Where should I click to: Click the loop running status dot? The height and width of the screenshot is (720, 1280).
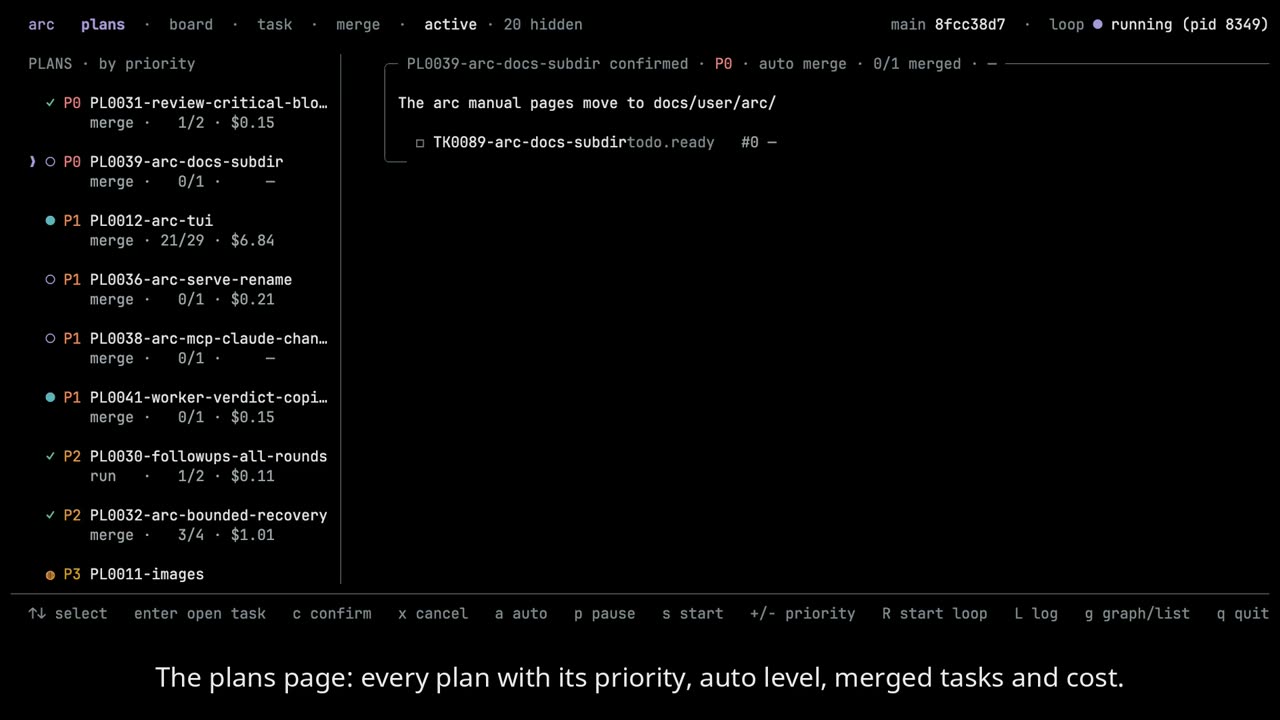[1098, 24]
